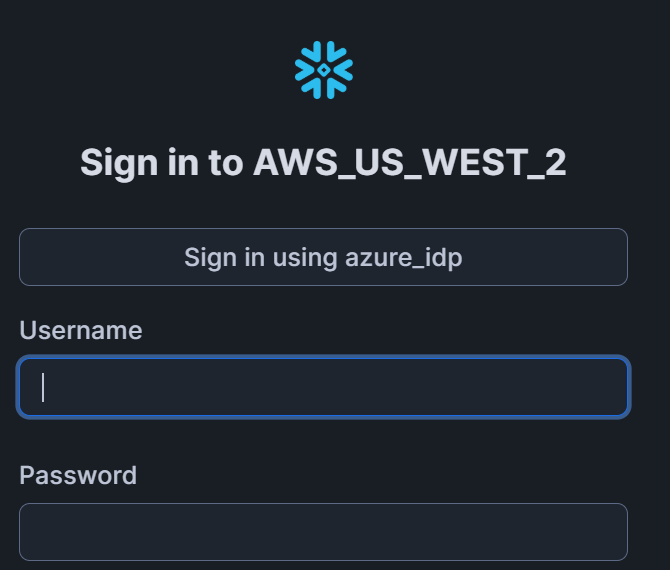Click the word "Username" above the field
670x570 pixels.
(81, 330)
